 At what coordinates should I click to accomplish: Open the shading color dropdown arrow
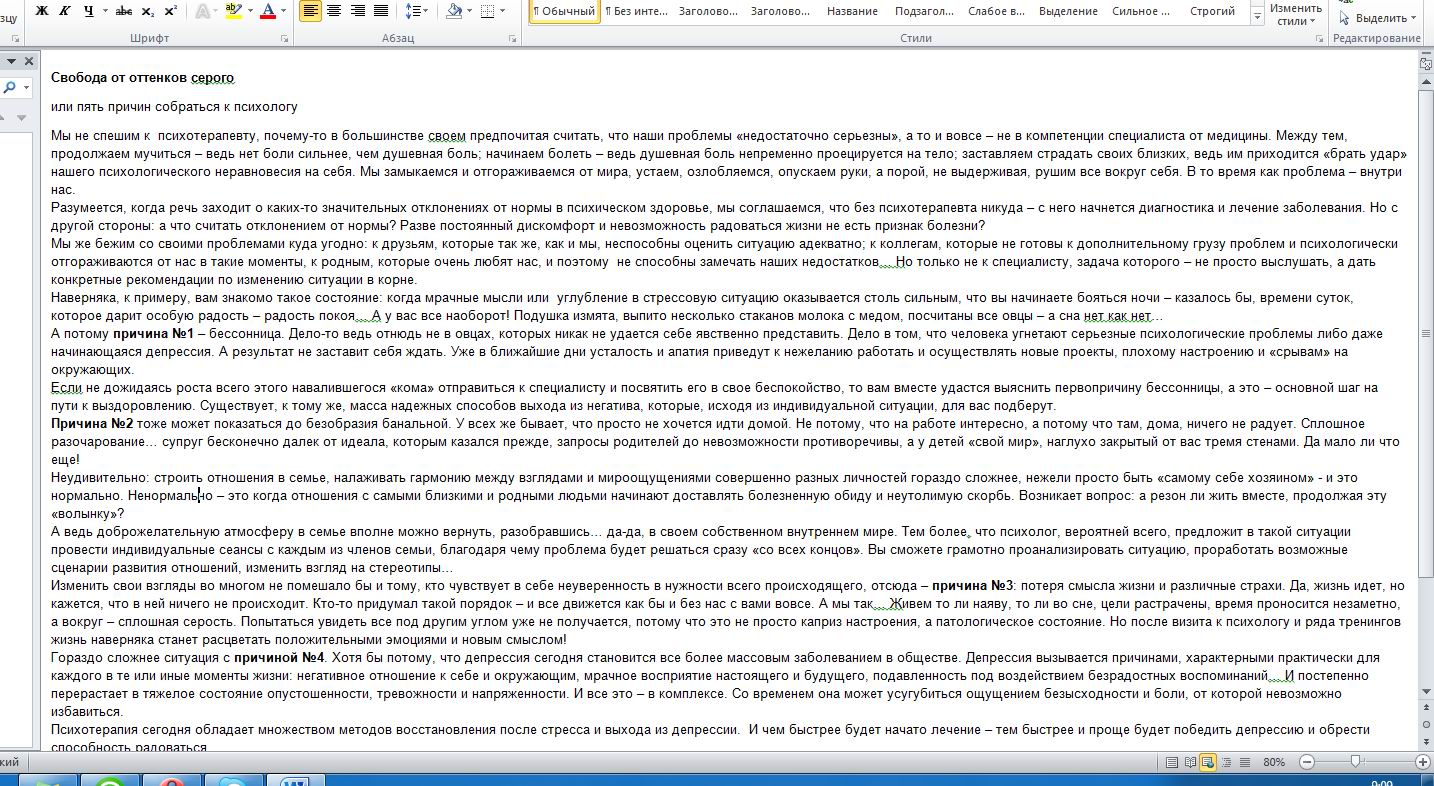click(x=470, y=11)
